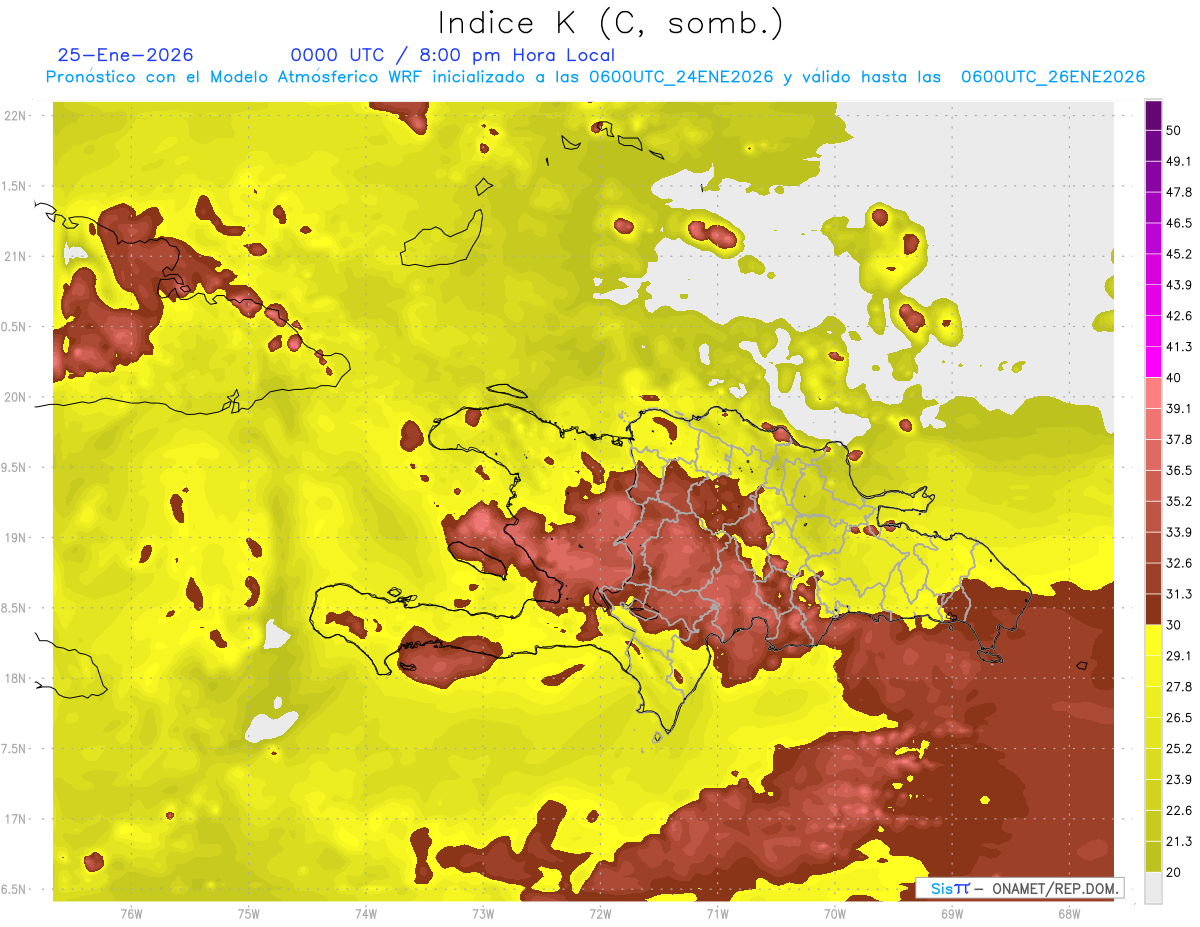Pick the gray swatch below 20 on the scale

[x=1153, y=888]
